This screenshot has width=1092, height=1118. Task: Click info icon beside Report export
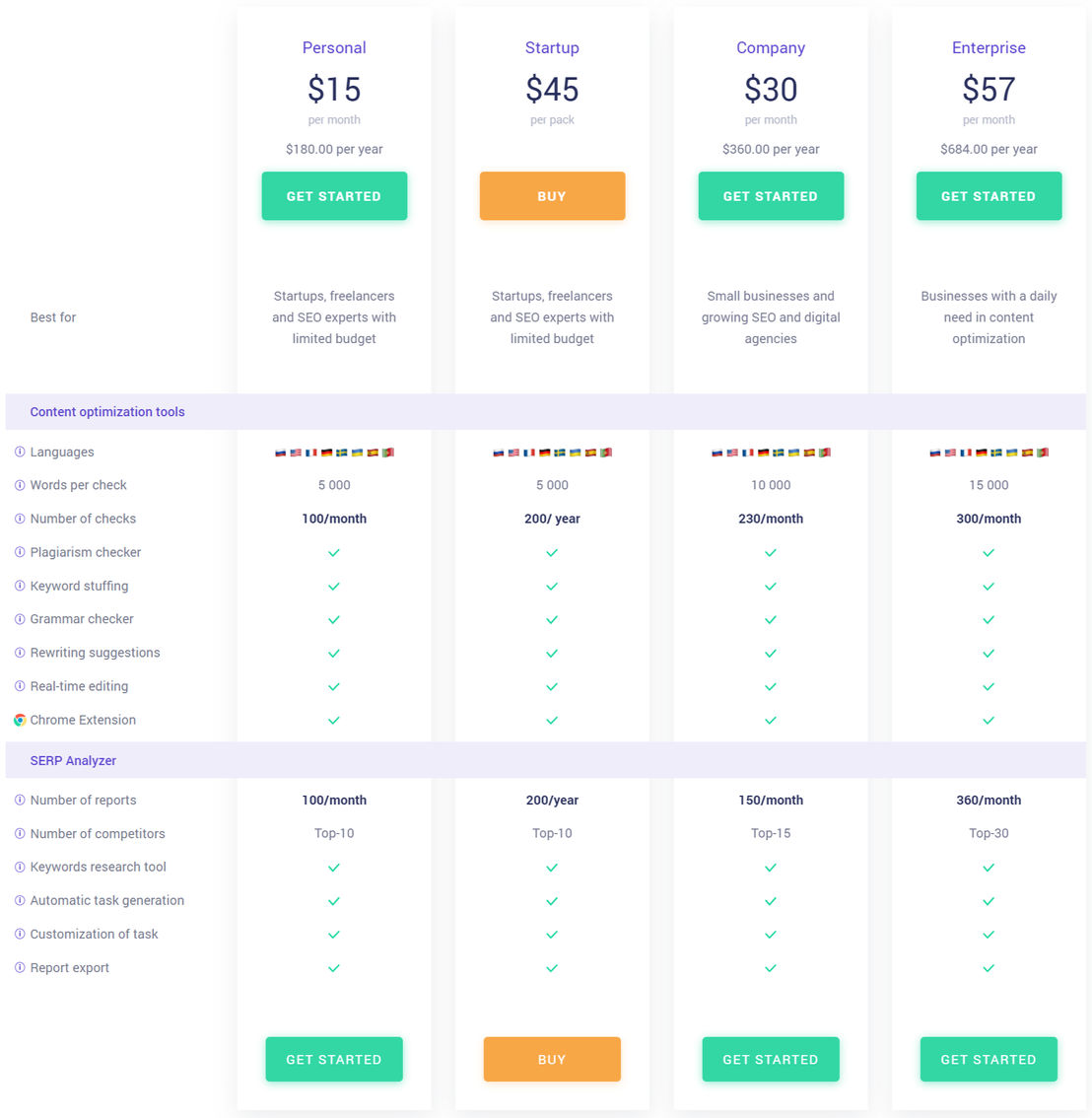click(20, 967)
